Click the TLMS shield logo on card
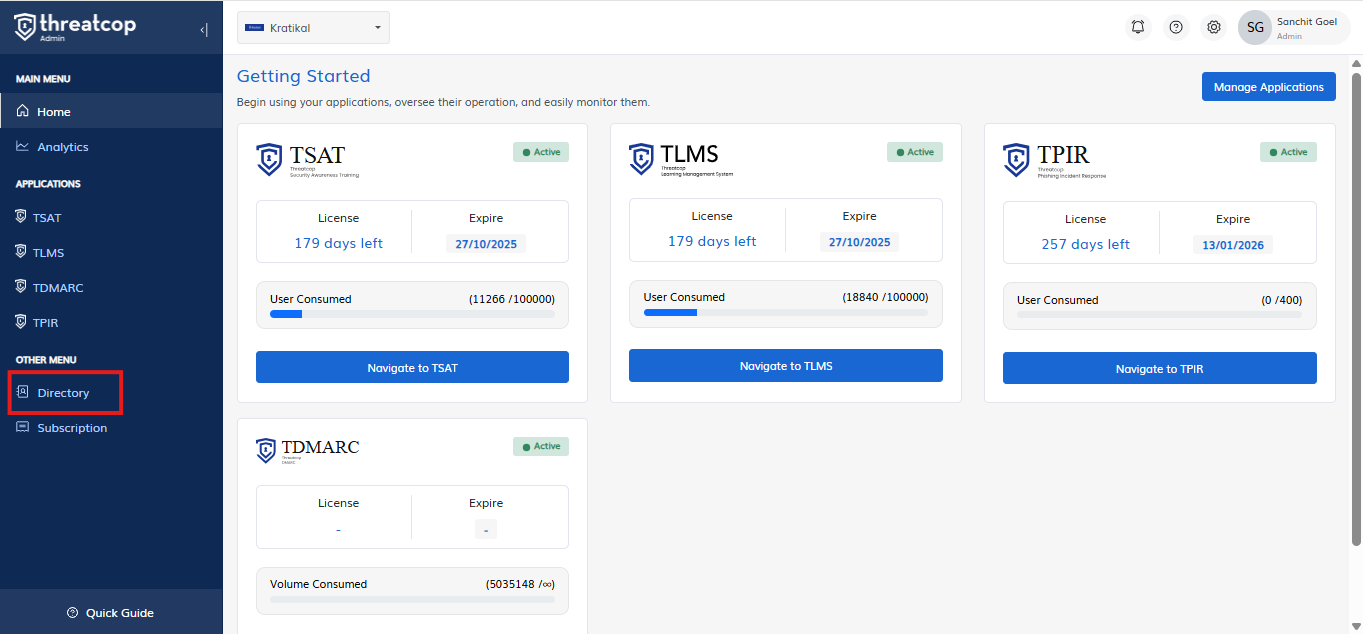The width and height of the screenshot is (1363, 634). [642, 159]
